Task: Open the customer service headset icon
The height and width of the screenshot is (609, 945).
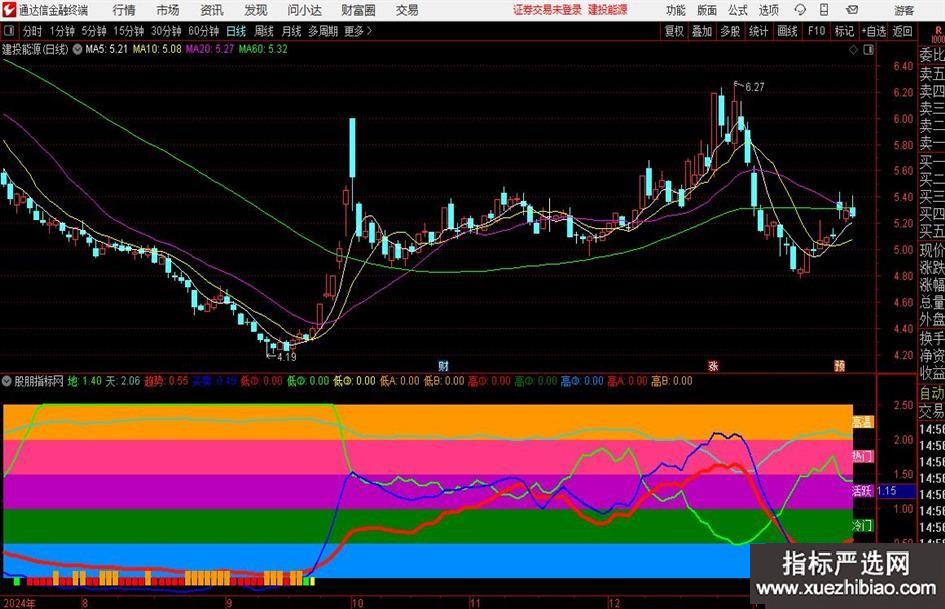Action: coord(800,10)
